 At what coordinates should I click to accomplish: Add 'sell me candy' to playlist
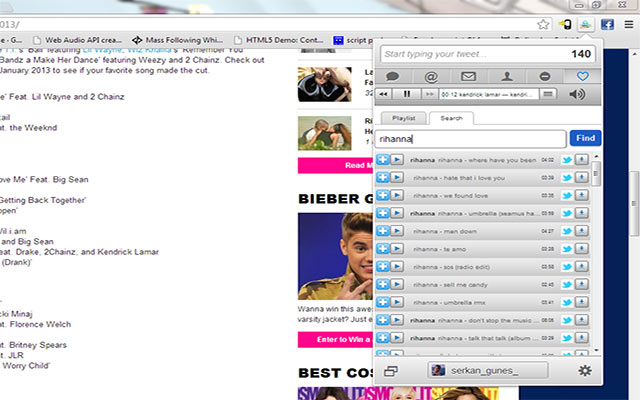pyautogui.click(x=382, y=284)
